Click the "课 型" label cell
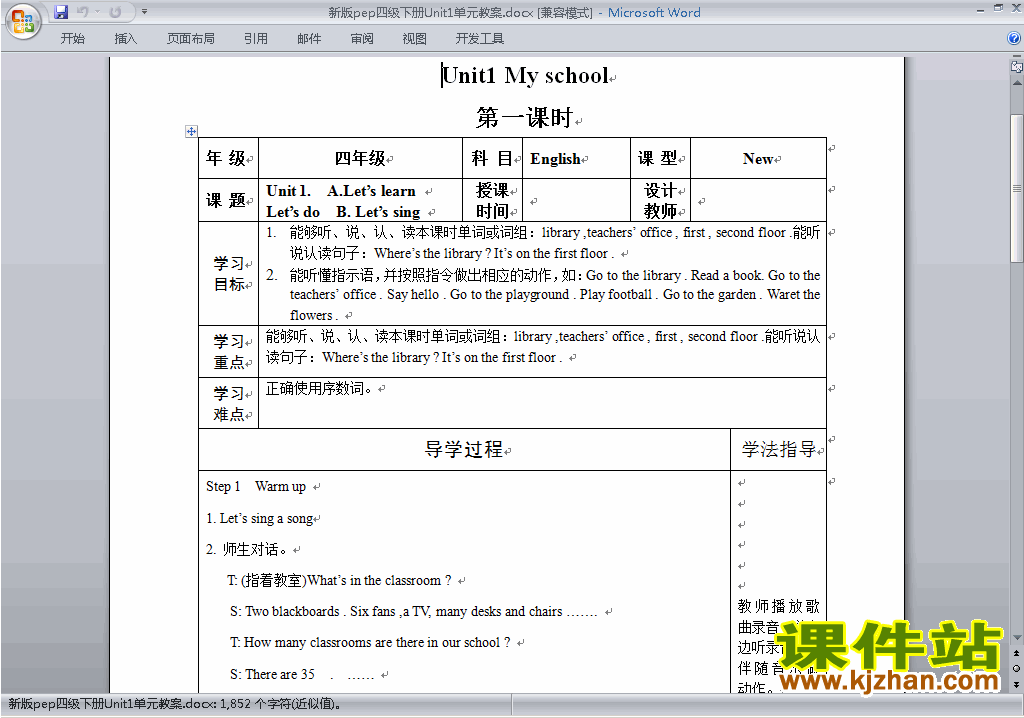 [658, 158]
